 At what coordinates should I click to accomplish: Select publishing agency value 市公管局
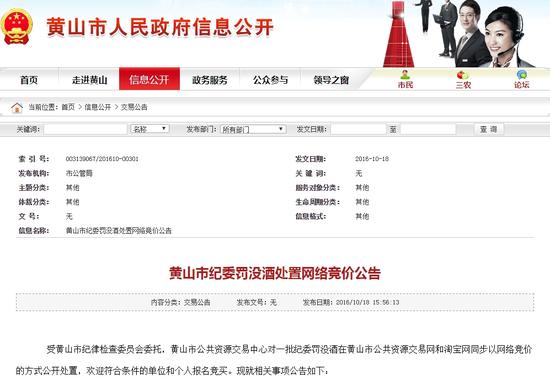click(79, 173)
